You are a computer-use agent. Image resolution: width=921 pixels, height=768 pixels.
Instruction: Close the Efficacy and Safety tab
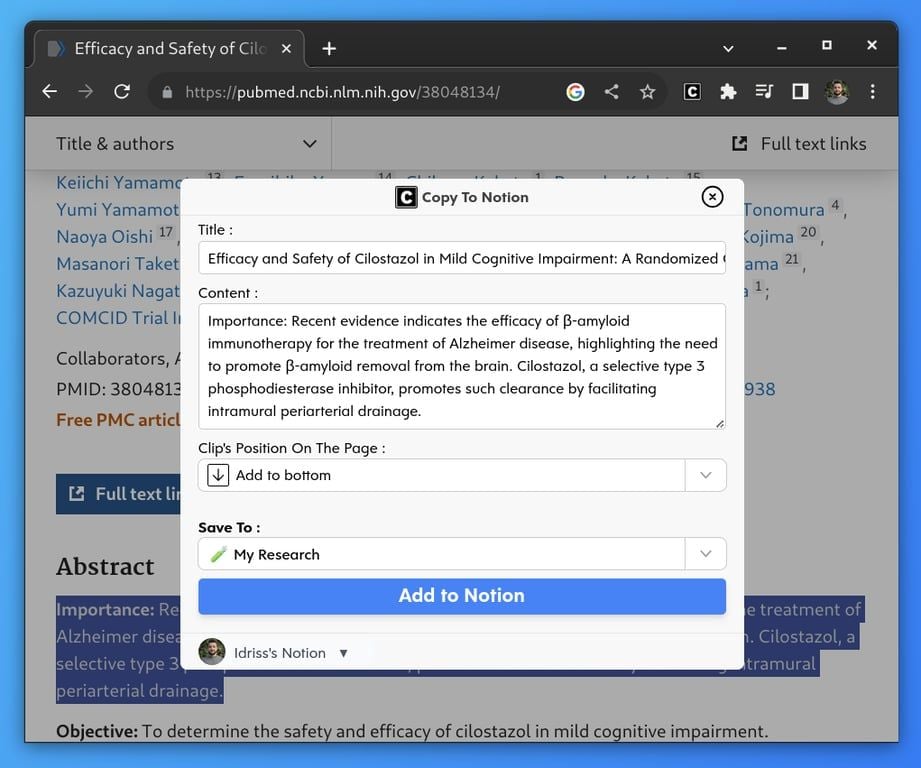(286, 49)
